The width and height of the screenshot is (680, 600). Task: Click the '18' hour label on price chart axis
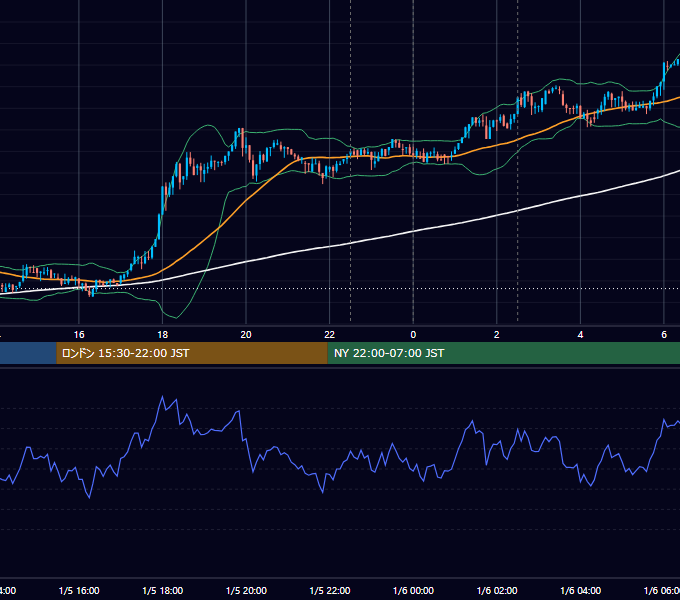(x=162, y=335)
